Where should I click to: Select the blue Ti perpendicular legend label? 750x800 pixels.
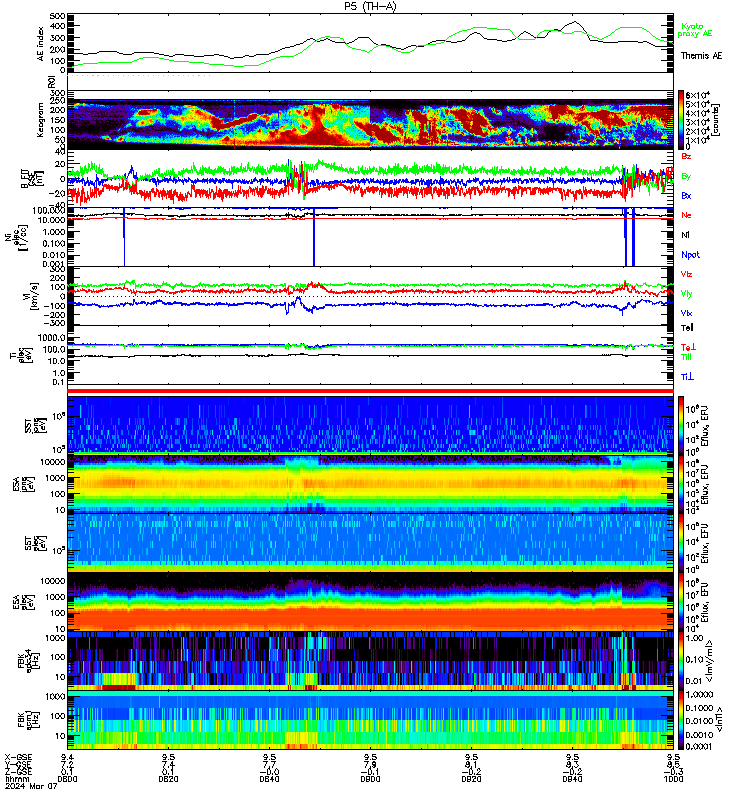tap(687, 377)
